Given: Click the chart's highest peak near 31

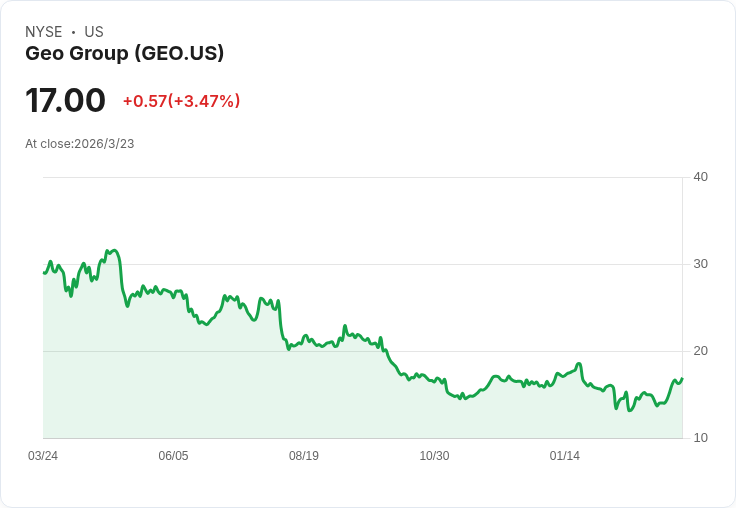Looking at the screenshot, I should tap(113, 251).
